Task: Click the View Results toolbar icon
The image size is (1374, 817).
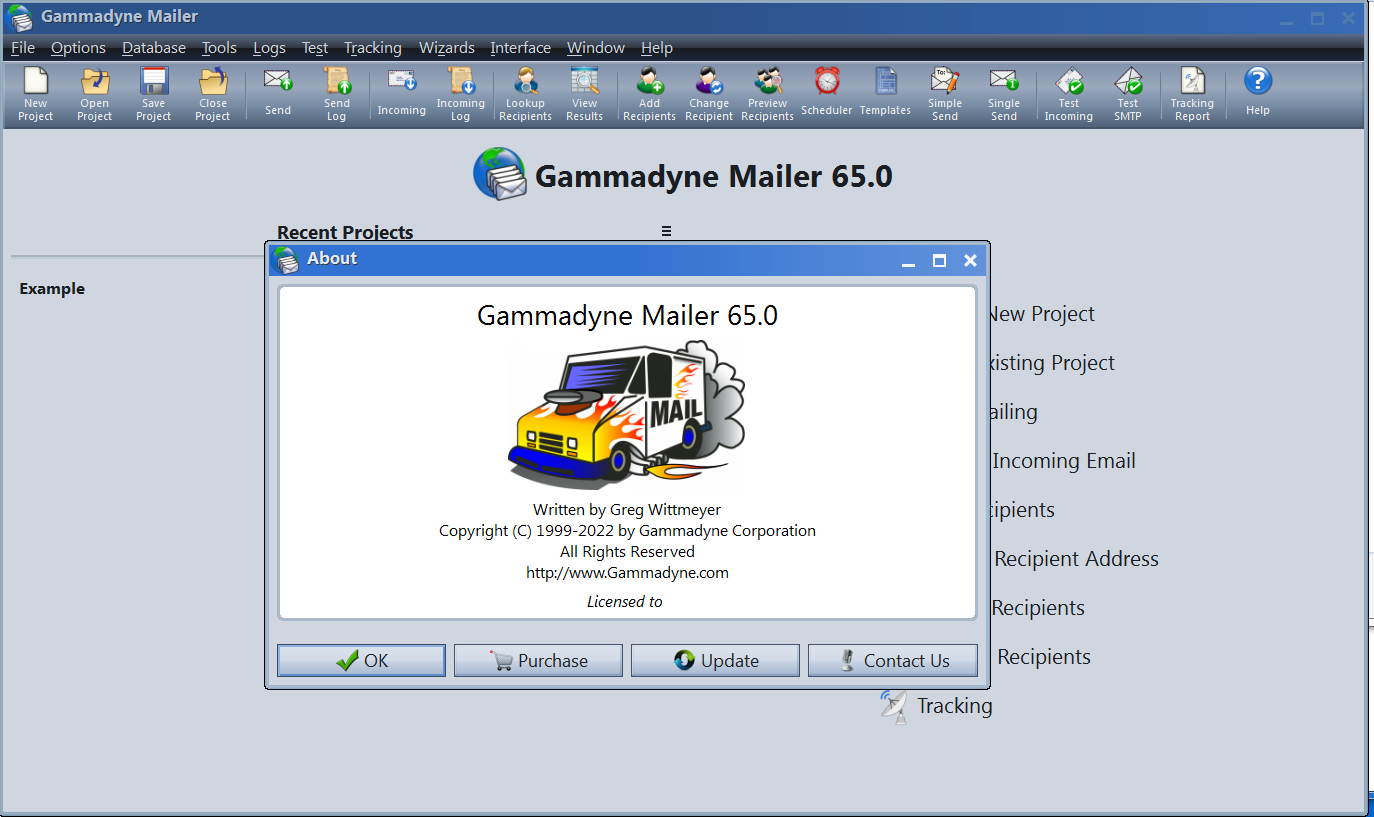Action: (x=584, y=94)
